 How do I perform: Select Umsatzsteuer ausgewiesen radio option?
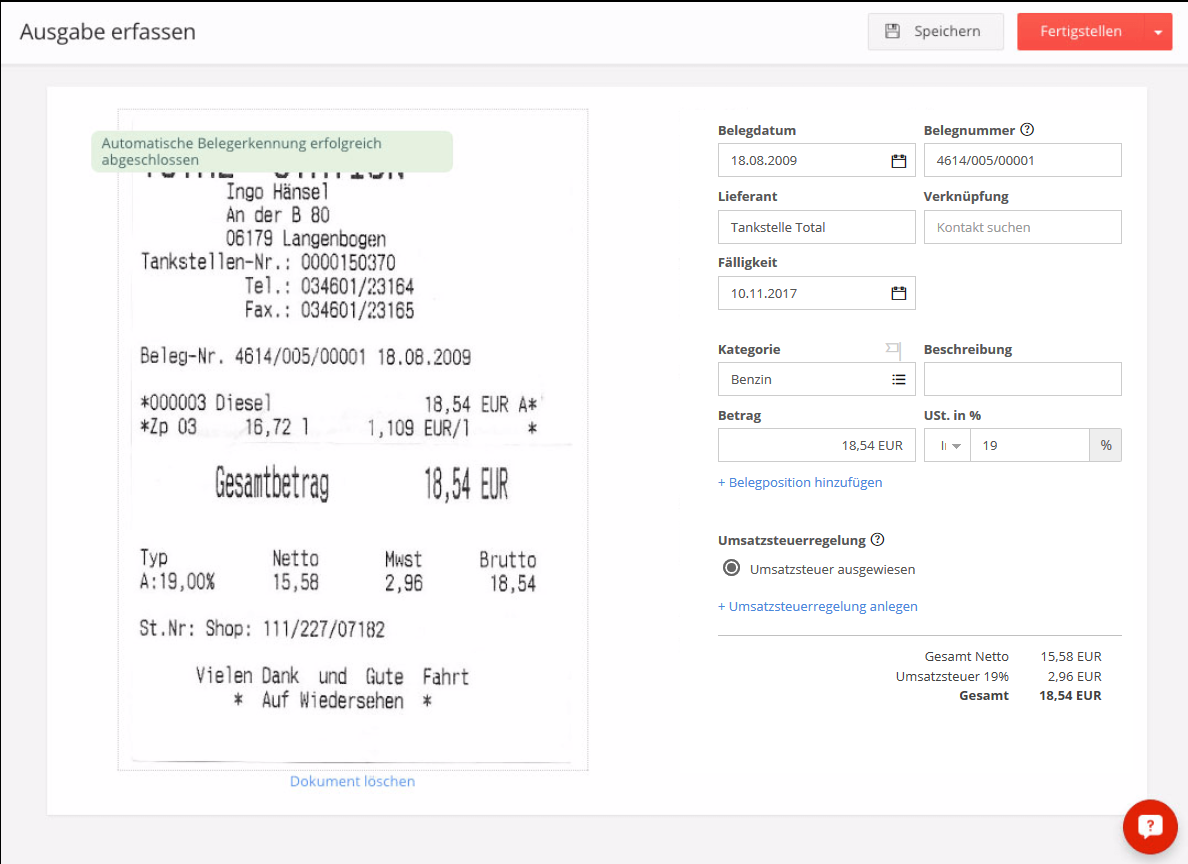click(x=730, y=569)
